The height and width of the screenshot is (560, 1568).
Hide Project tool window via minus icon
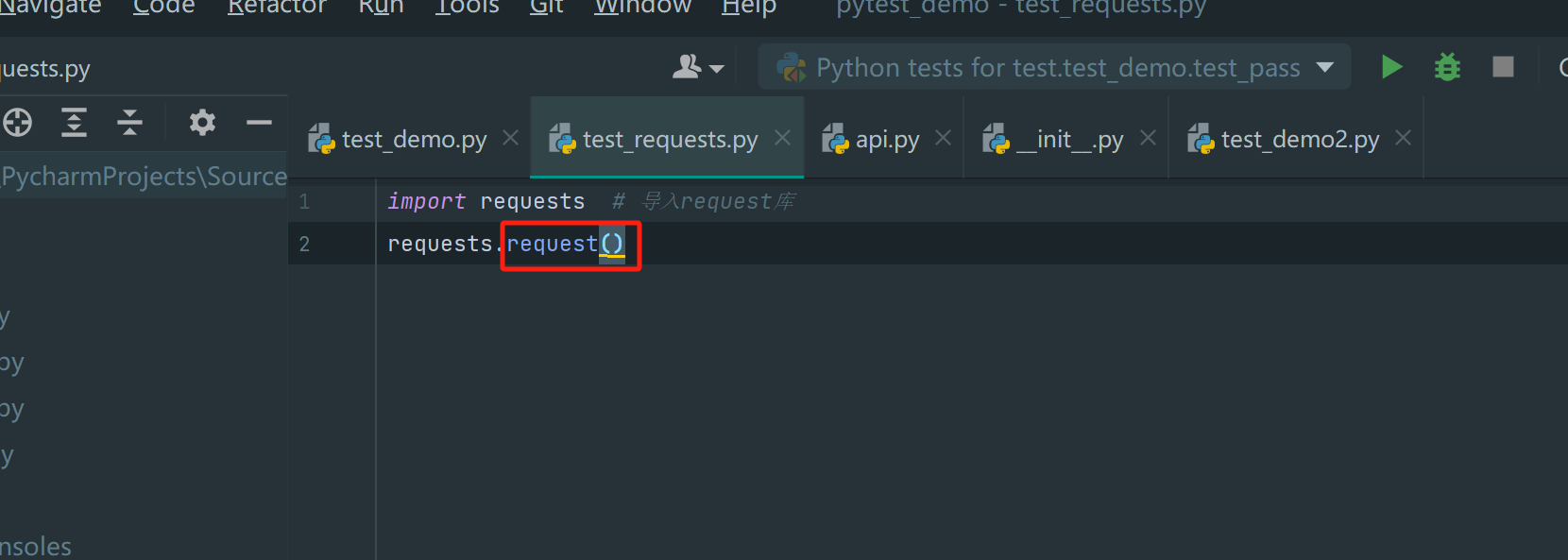tap(259, 122)
